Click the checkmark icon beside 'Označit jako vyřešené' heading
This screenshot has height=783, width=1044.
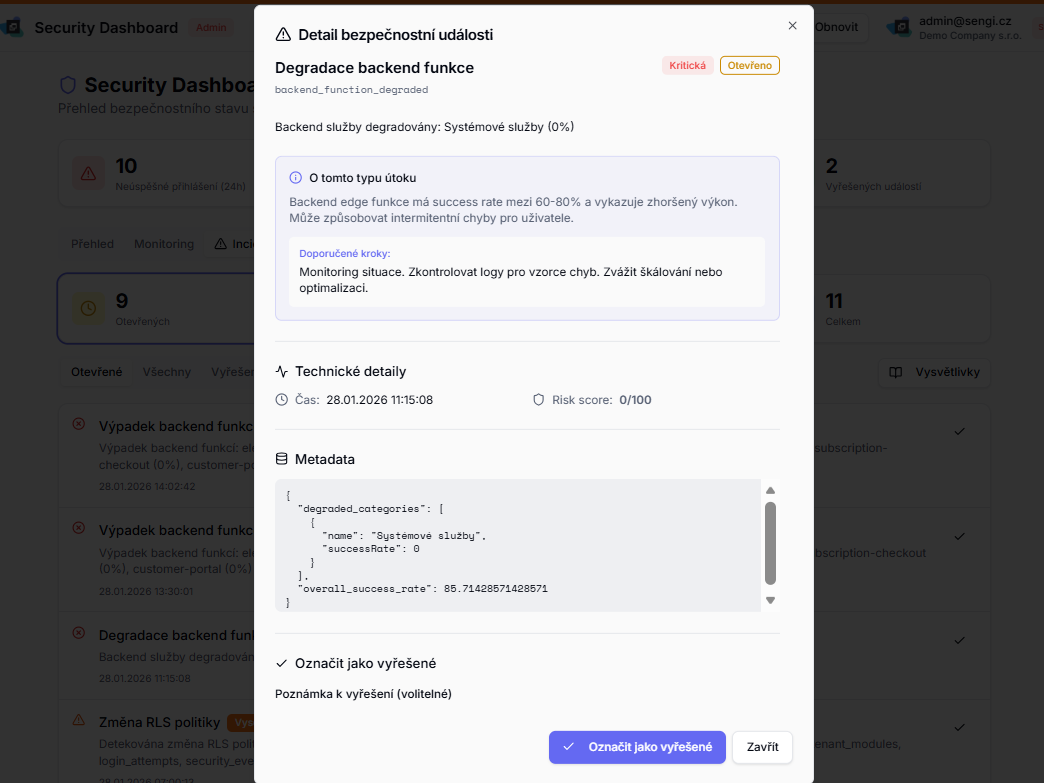click(x=282, y=663)
